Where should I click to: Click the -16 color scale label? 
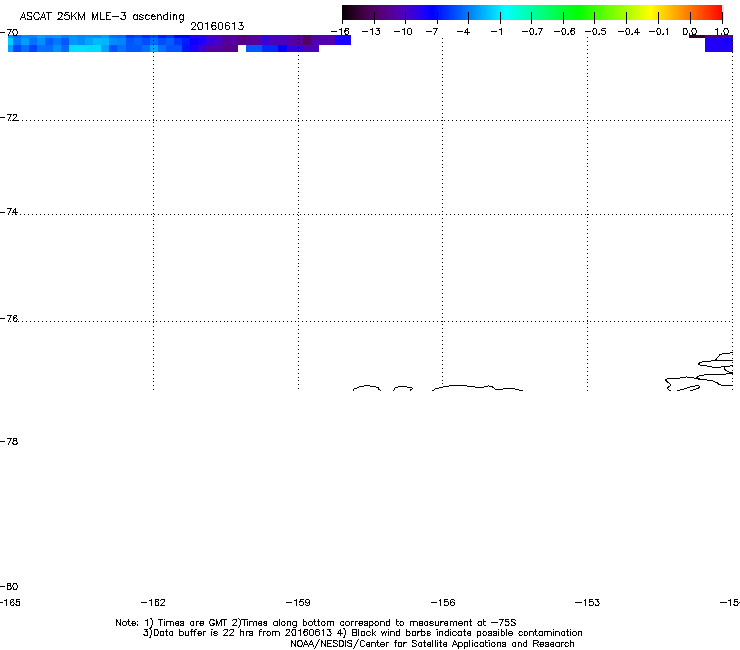tap(340, 32)
